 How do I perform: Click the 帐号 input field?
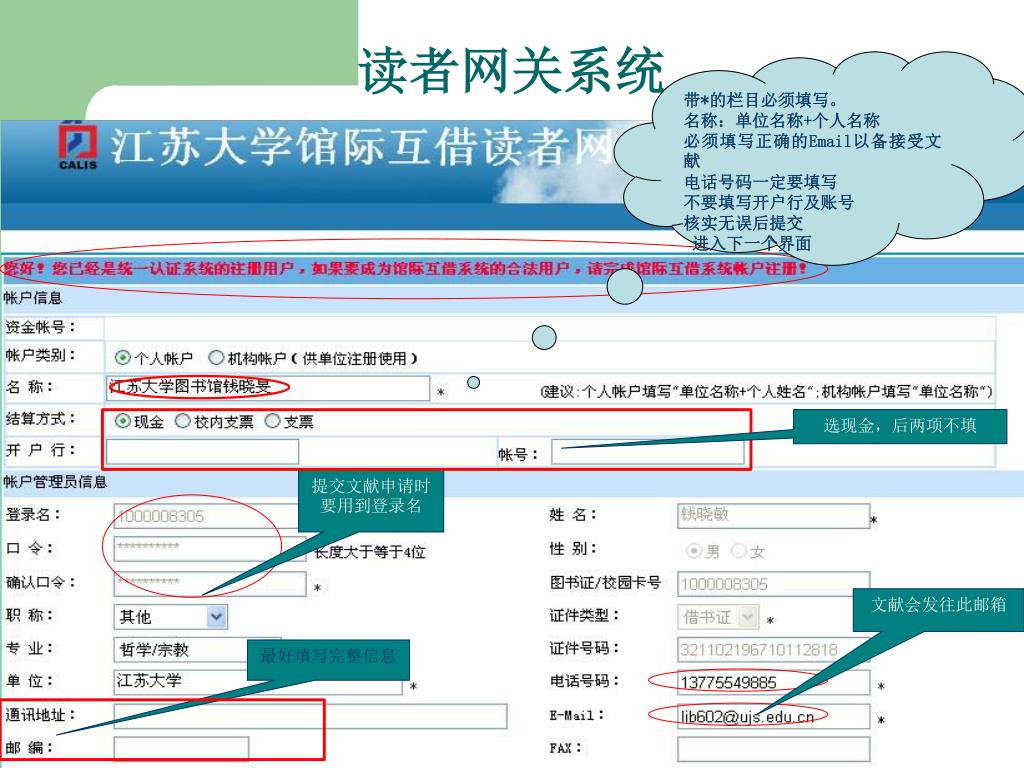pos(648,451)
